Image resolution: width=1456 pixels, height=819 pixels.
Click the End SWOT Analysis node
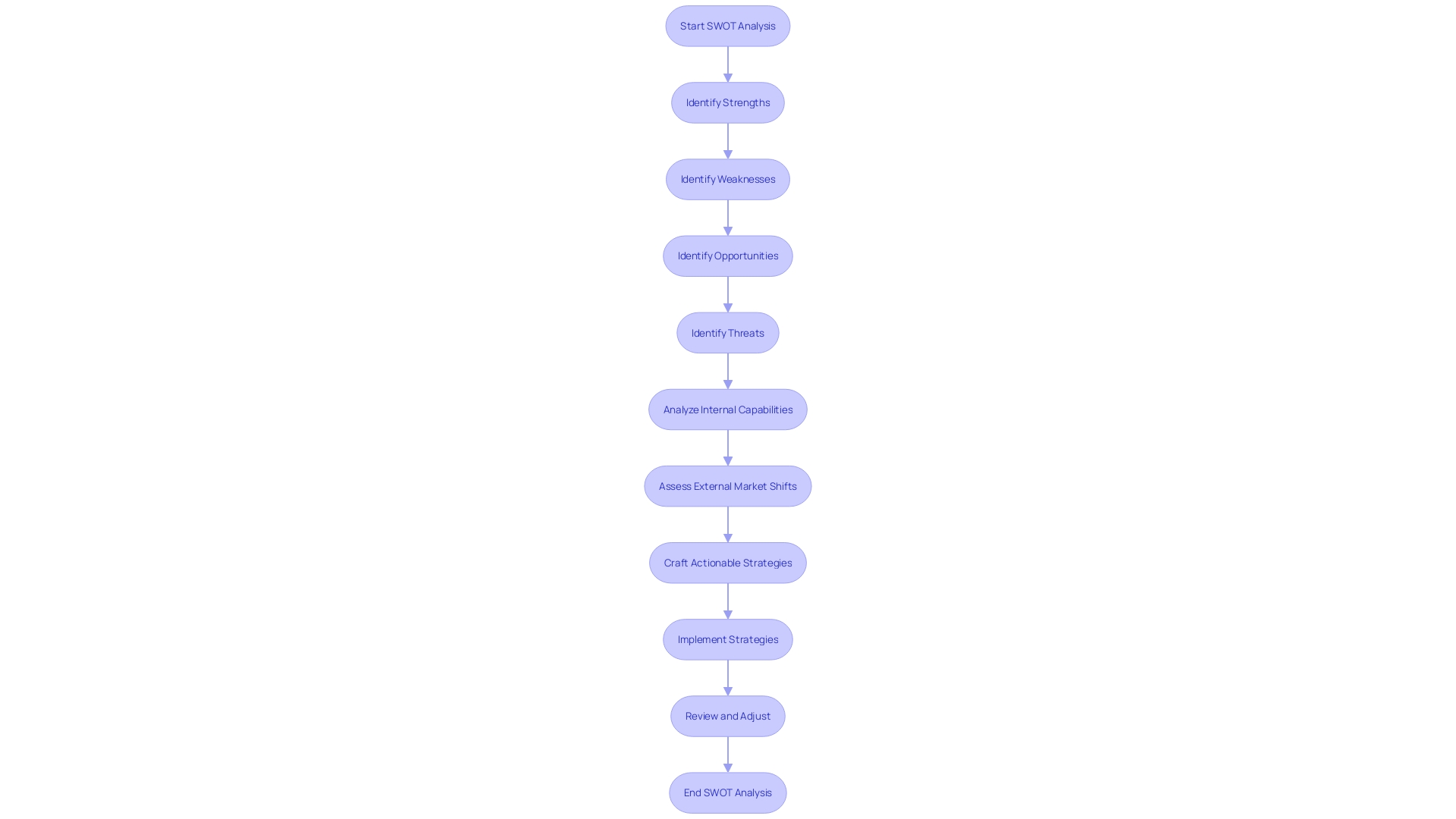[727, 792]
